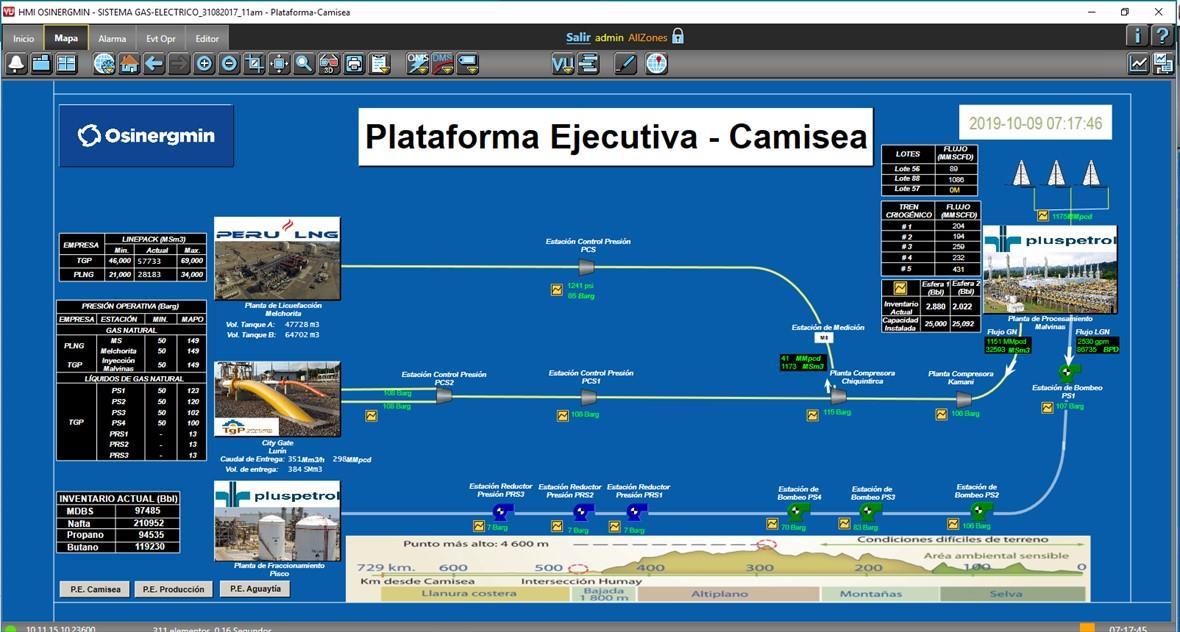The width and height of the screenshot is (1180, 632).
Task: Open the alarm bell icon in toolbar
Action: [17, 64]
